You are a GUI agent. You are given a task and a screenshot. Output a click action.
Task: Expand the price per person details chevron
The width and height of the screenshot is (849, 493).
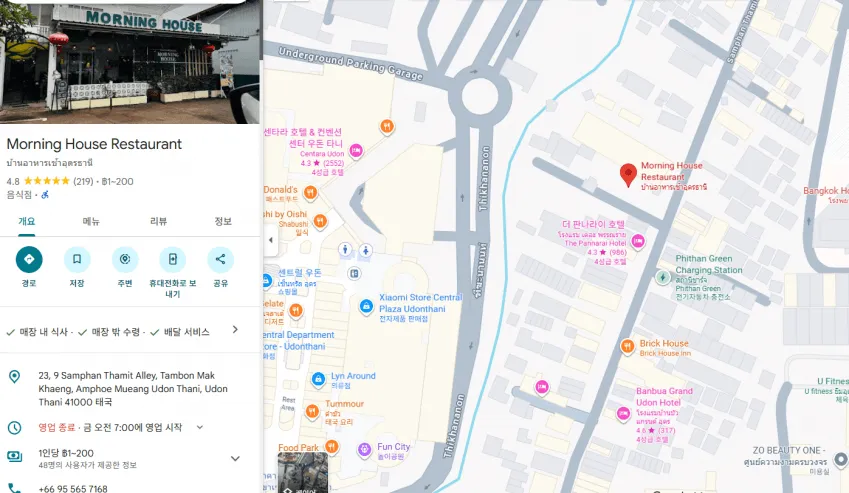tap(235, 458)
